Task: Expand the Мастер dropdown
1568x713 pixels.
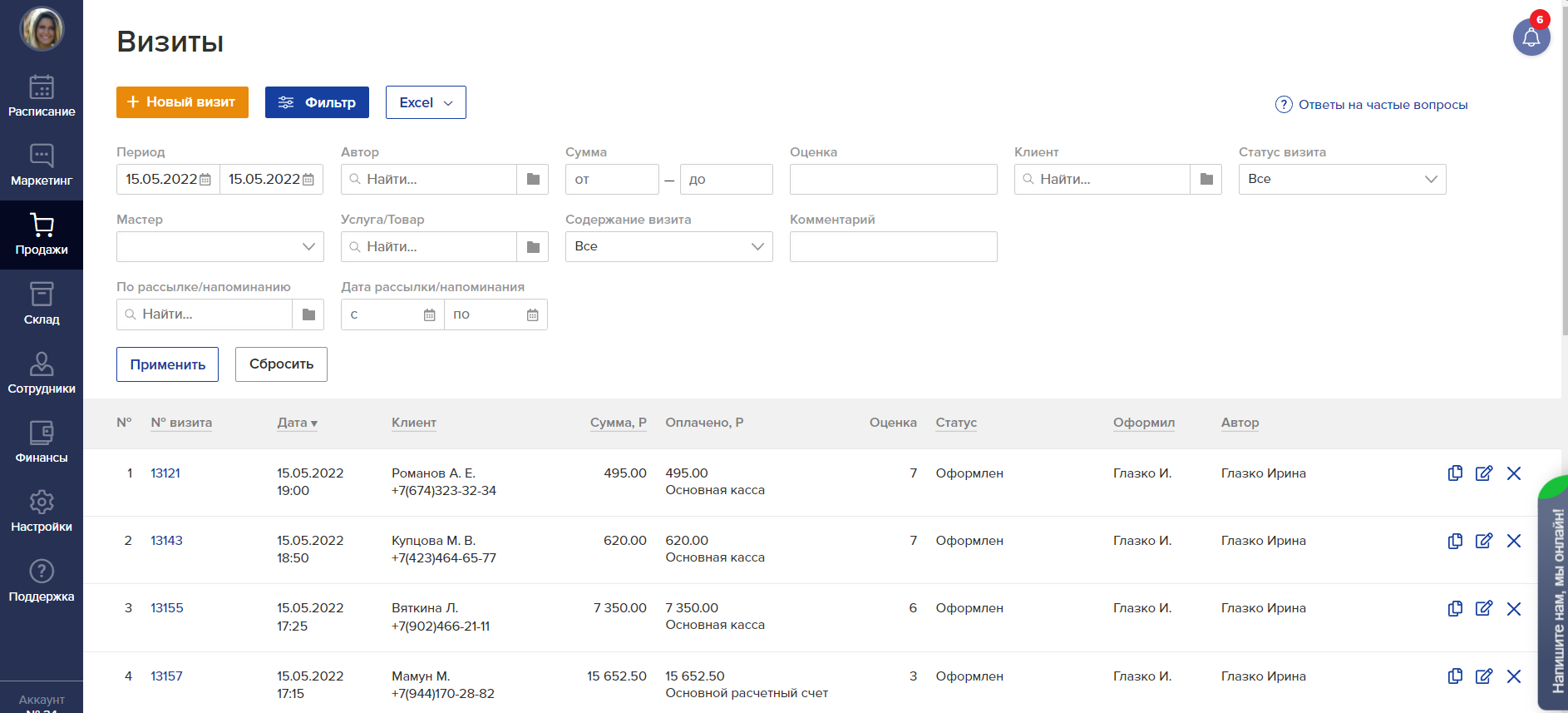Action: (220, 247)
